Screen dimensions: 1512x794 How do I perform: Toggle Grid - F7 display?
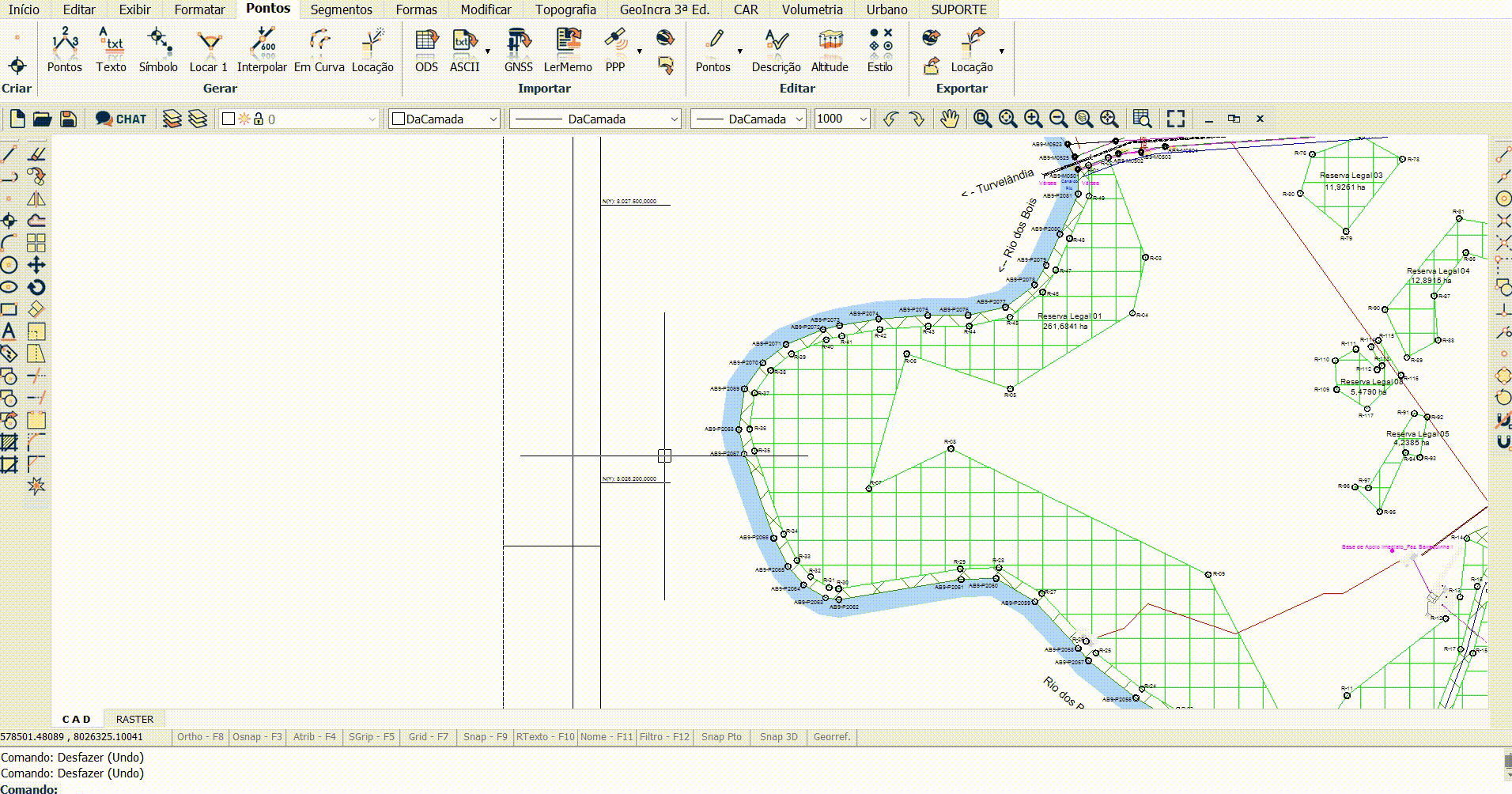[x=428, y=737]
